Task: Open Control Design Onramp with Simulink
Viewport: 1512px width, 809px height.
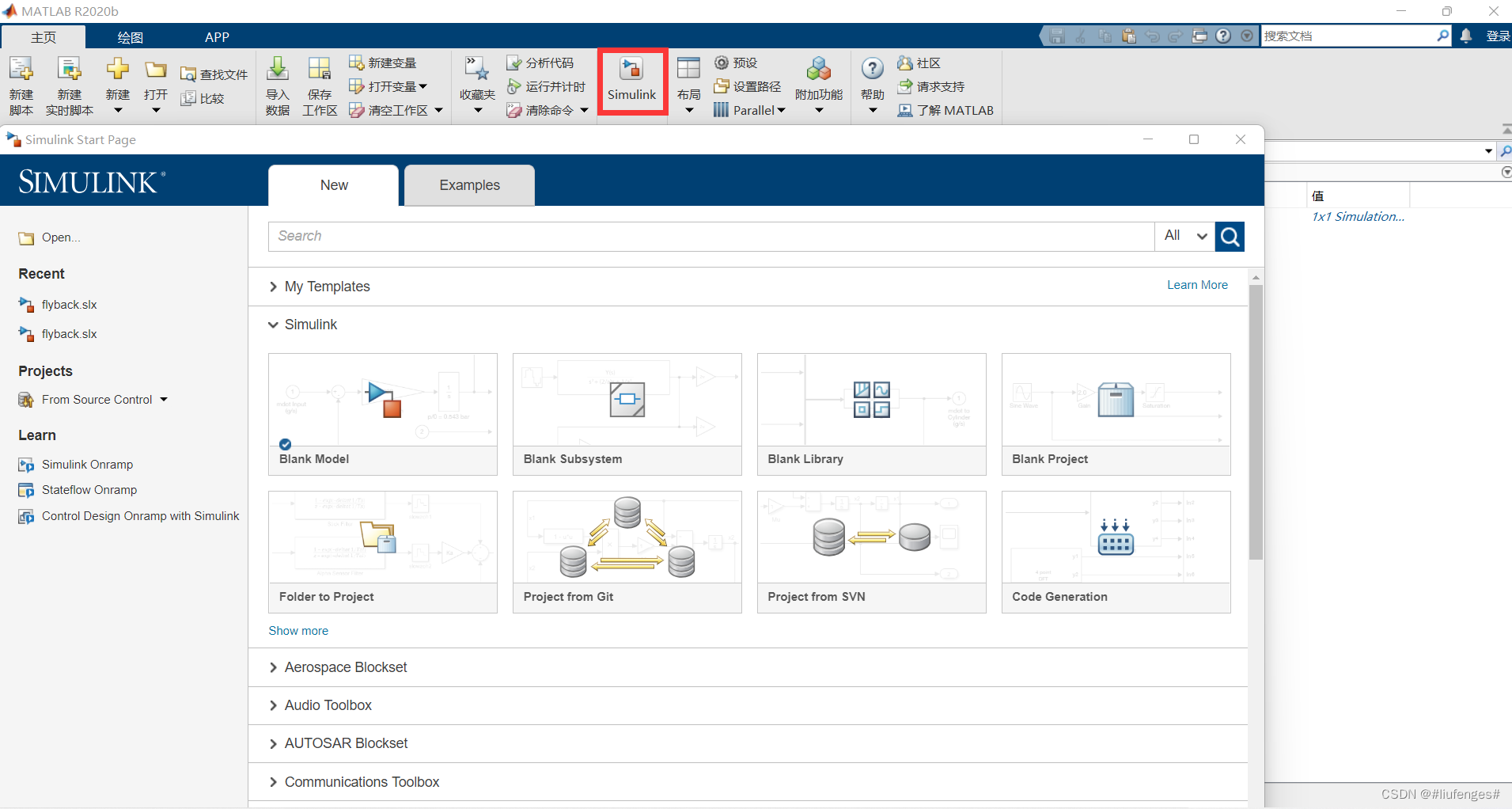Action: tap(129, 516)
